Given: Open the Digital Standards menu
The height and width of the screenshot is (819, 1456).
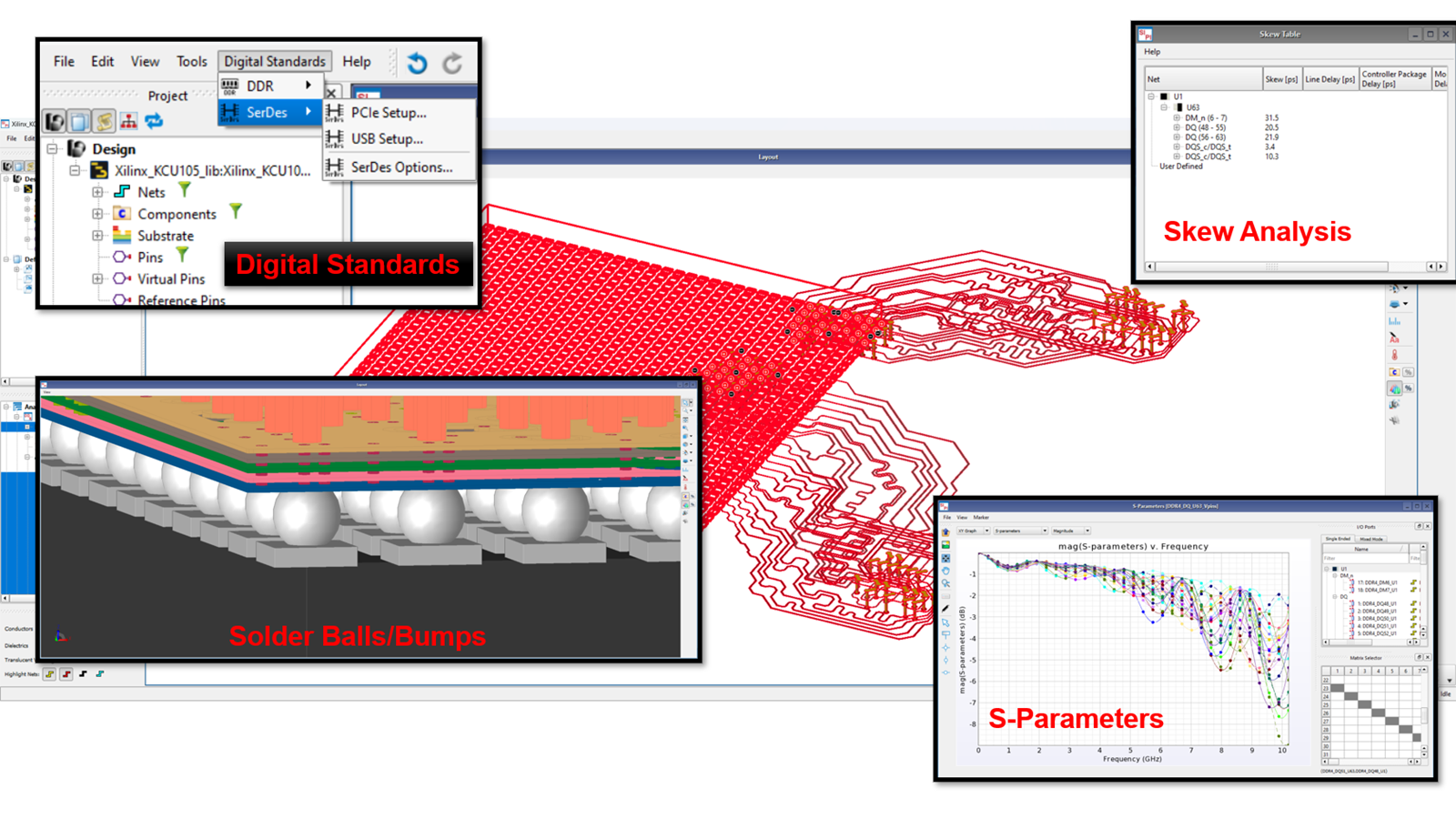Looking at the screenshot, I should (x=274, y=62).
